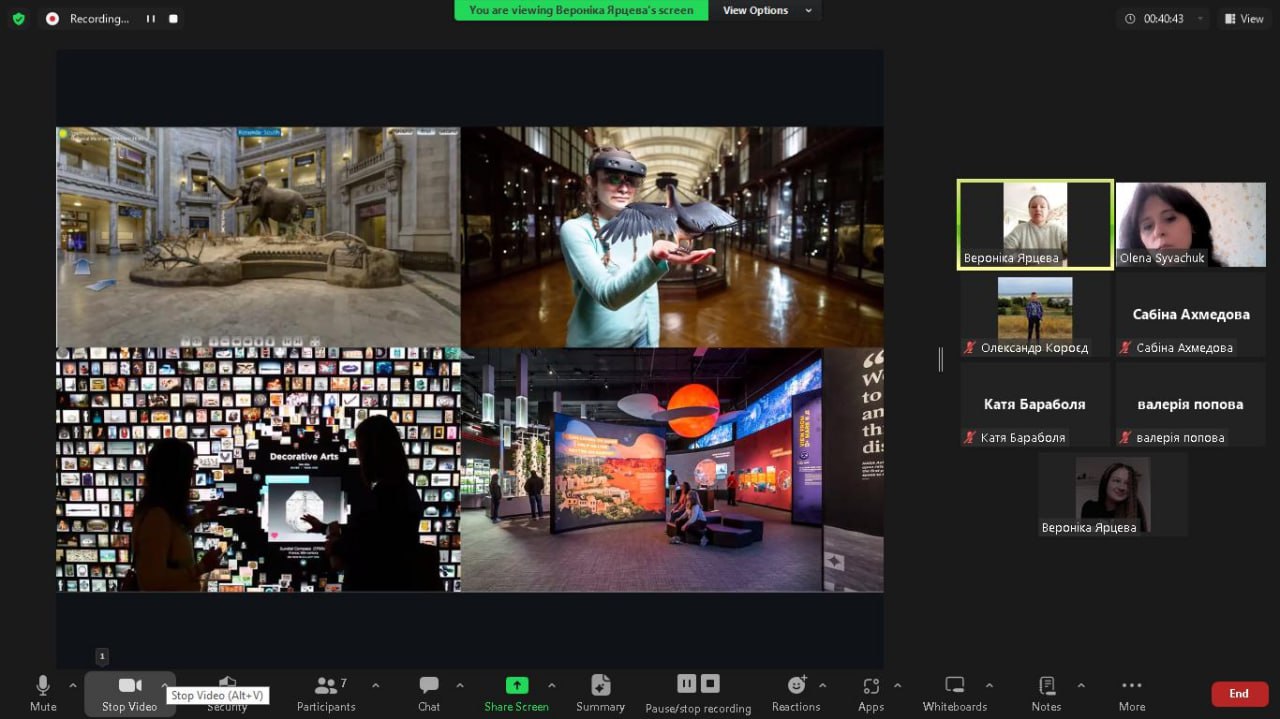Image resolution: width=1280 pixels, height=719 pixels.
Task: Pause the recording in the top bar
Action: pos(151,19)
